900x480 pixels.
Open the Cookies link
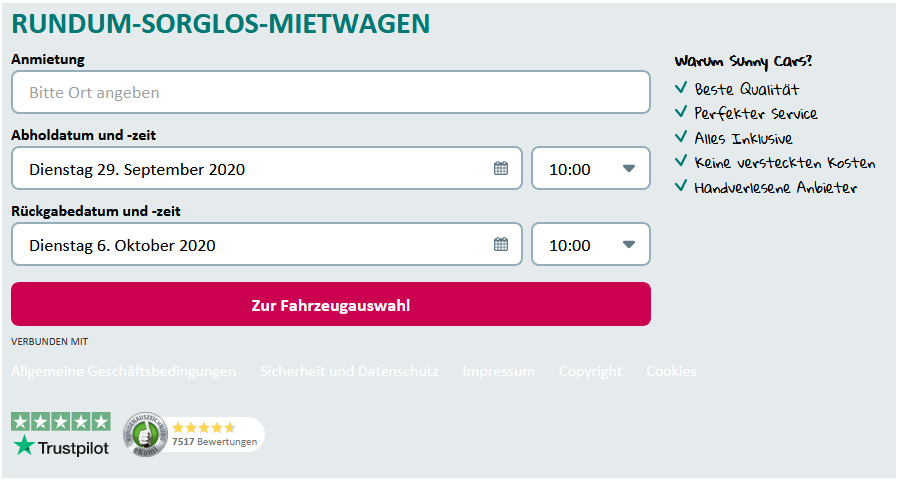(671, 371)
